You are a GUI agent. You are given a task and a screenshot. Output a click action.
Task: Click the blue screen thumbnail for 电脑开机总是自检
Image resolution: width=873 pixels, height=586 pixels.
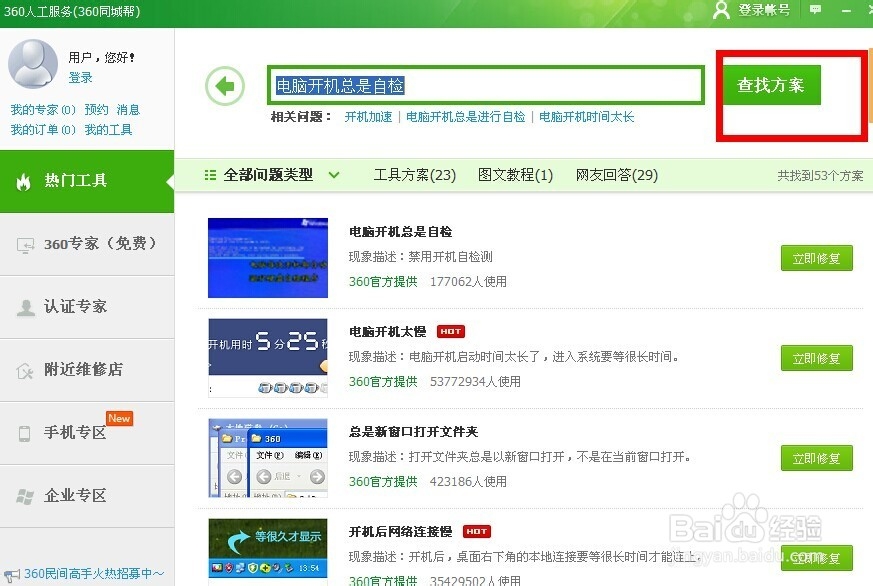(268, 258)
